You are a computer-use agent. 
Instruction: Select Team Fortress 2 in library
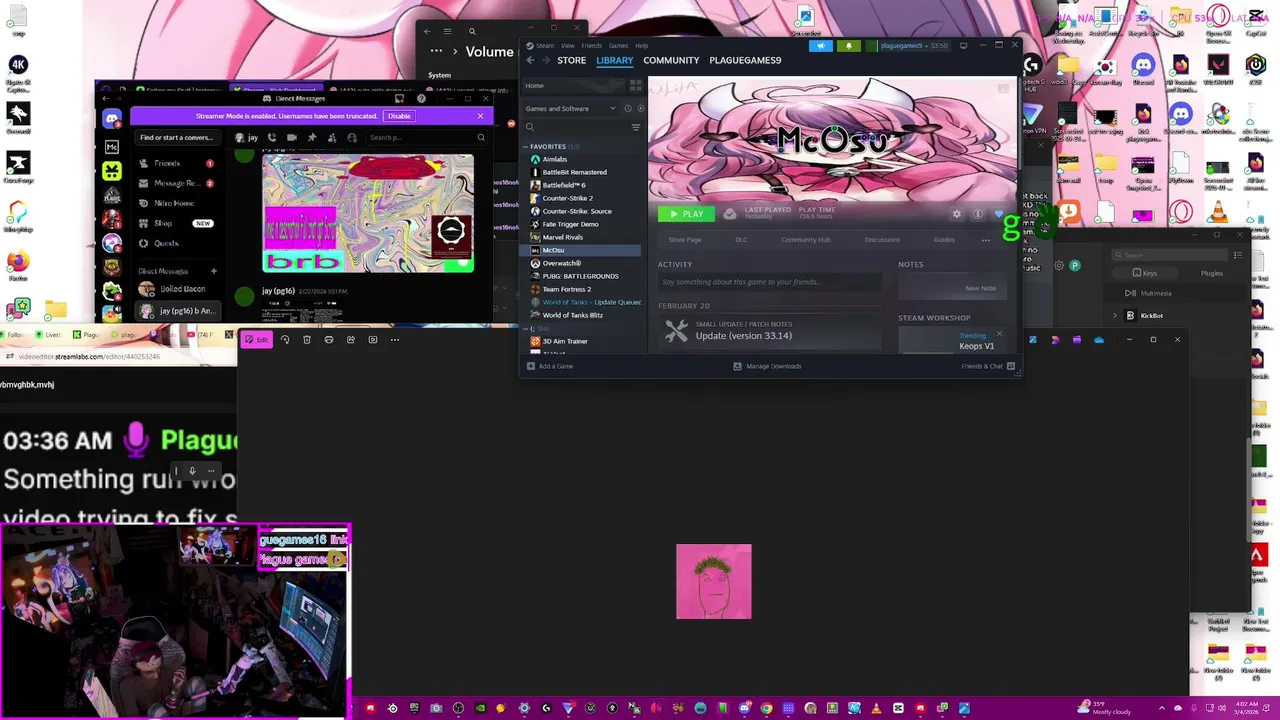click(x=566, y=289)
